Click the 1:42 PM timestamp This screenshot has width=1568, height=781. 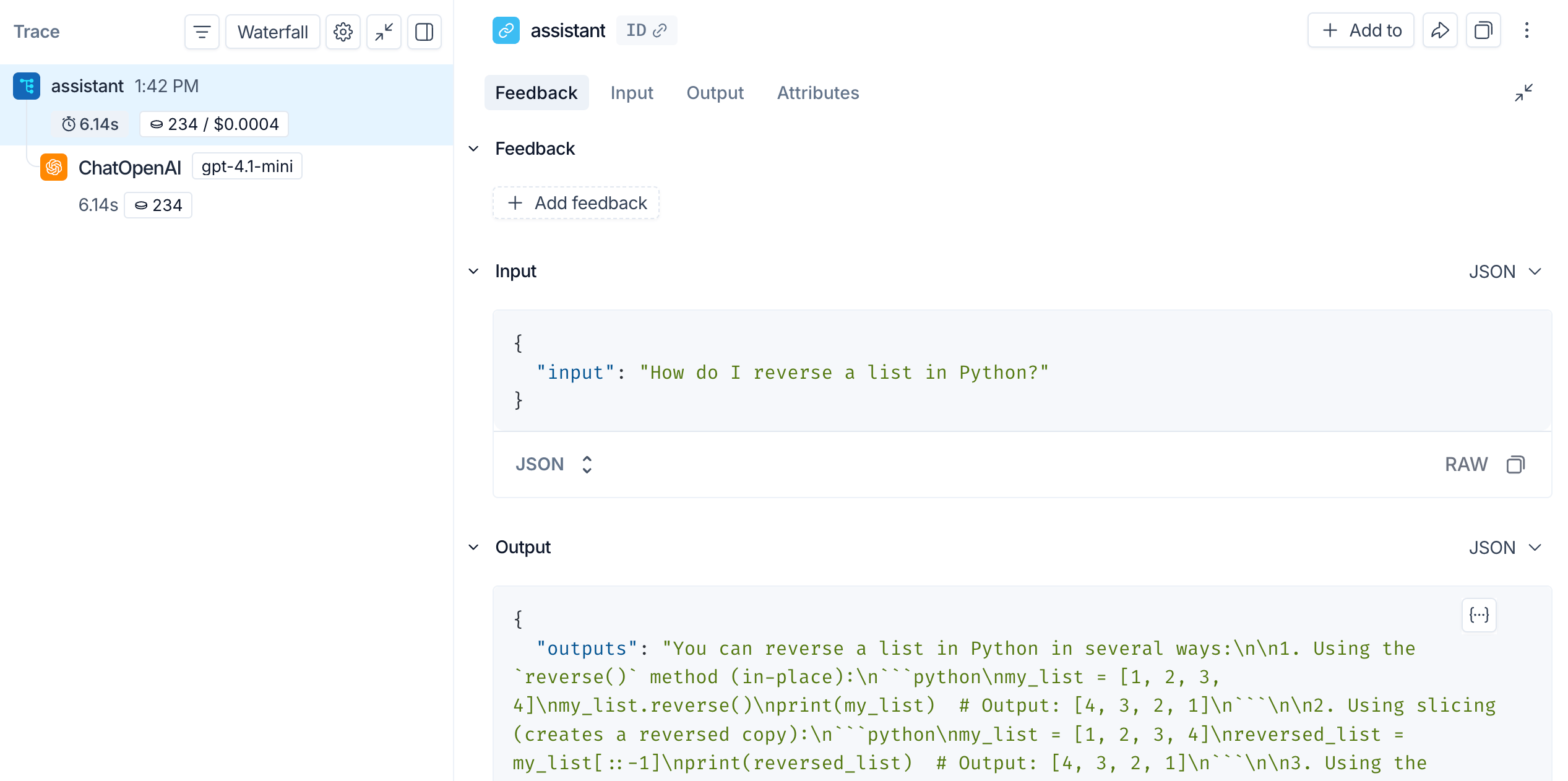[166, 86]
